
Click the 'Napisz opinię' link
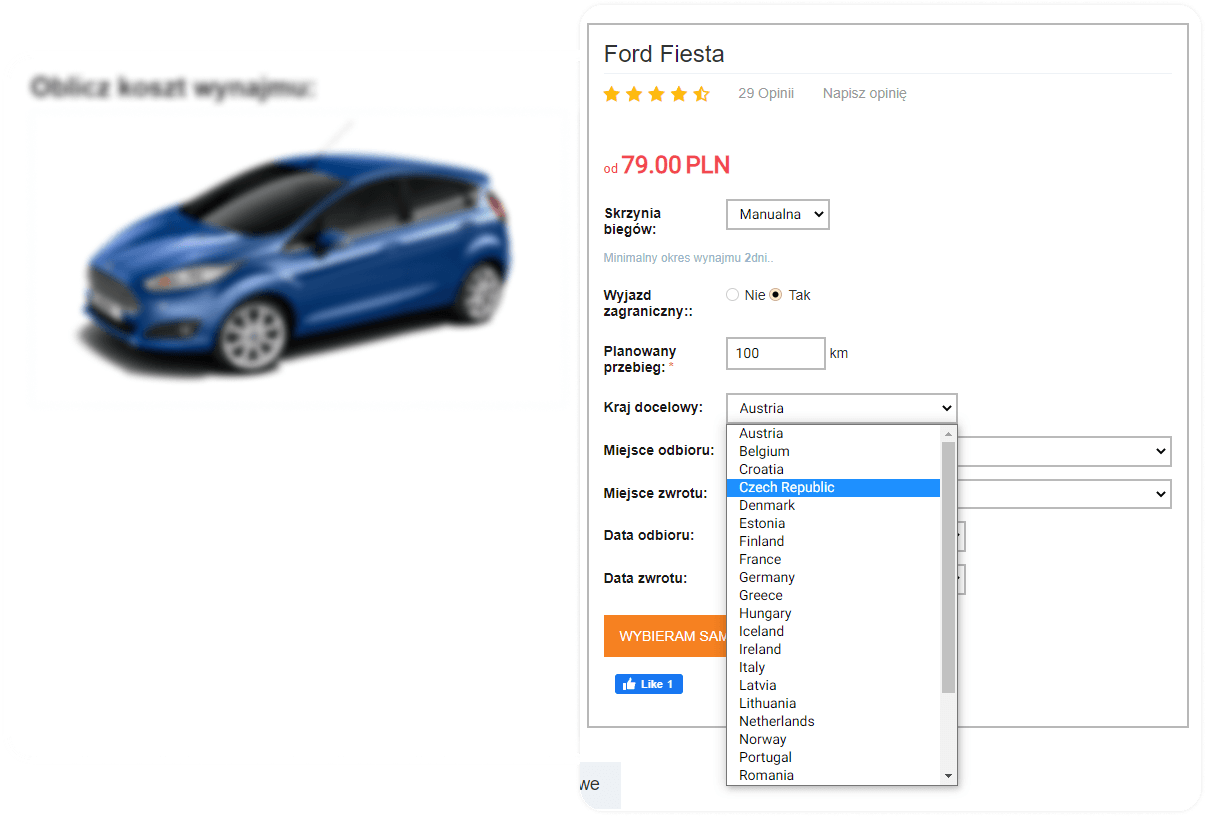tap(865, 94)
